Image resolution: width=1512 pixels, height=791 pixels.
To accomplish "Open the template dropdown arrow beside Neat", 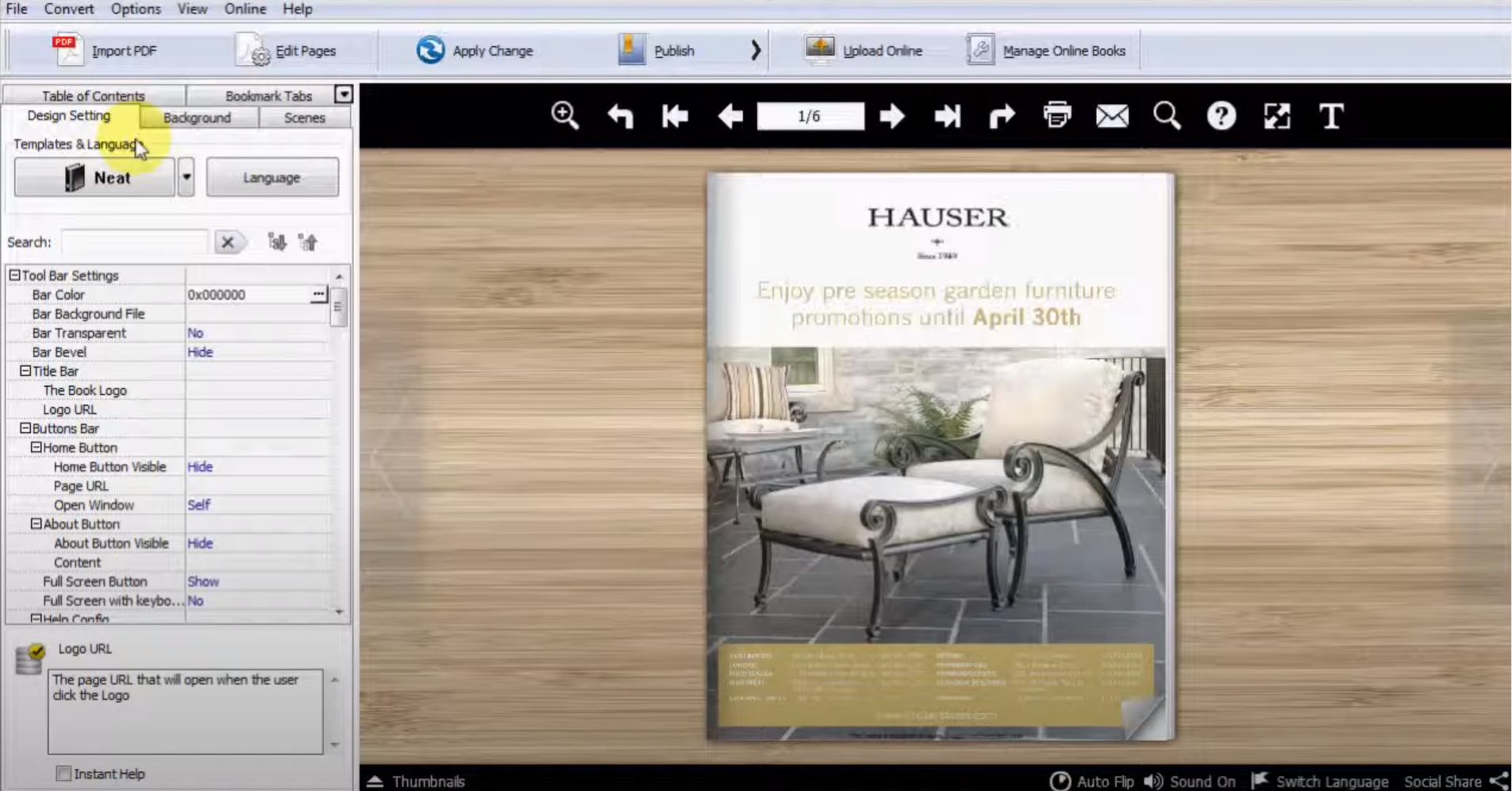I will coord(186,177).
